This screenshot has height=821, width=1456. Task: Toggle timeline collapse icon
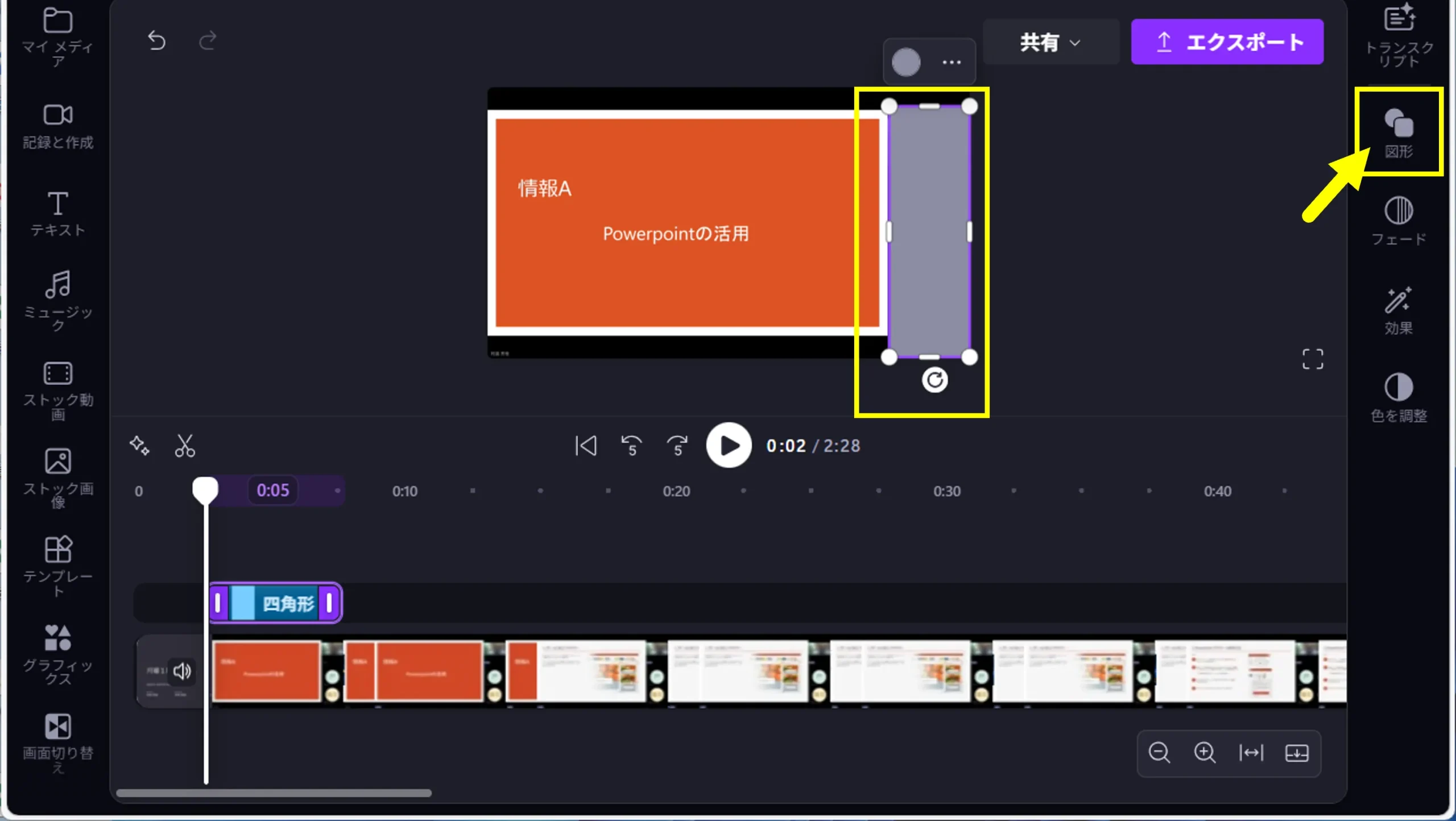click(x=1297, y=753)
